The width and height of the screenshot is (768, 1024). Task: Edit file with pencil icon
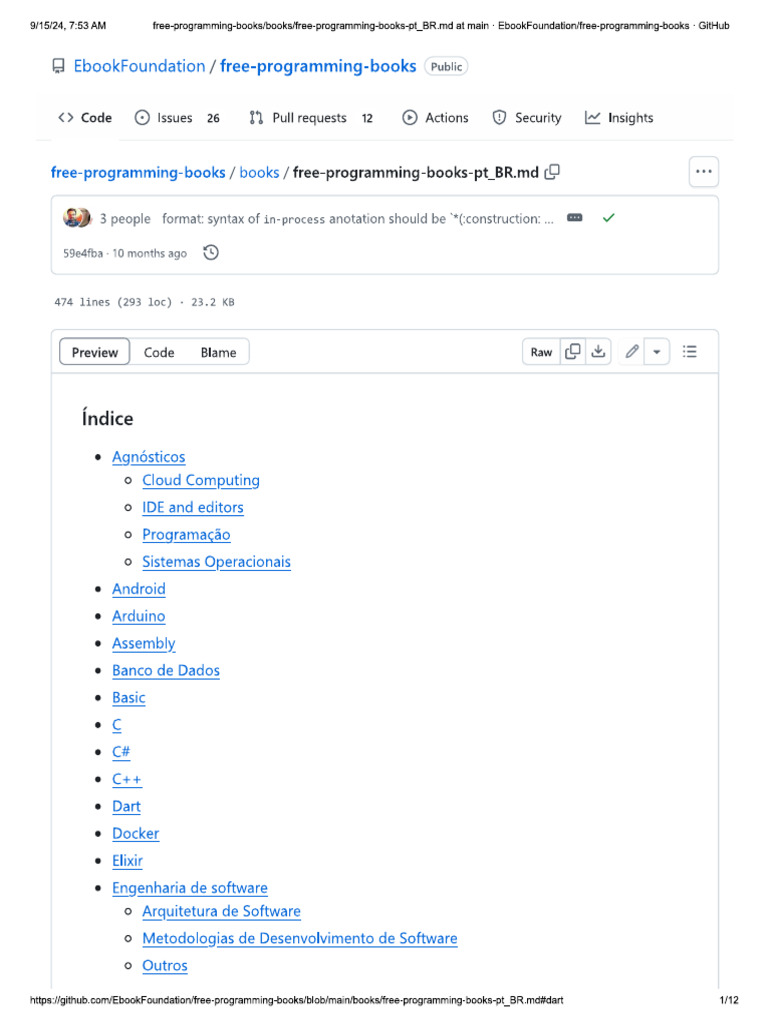[x=632, y=352]
